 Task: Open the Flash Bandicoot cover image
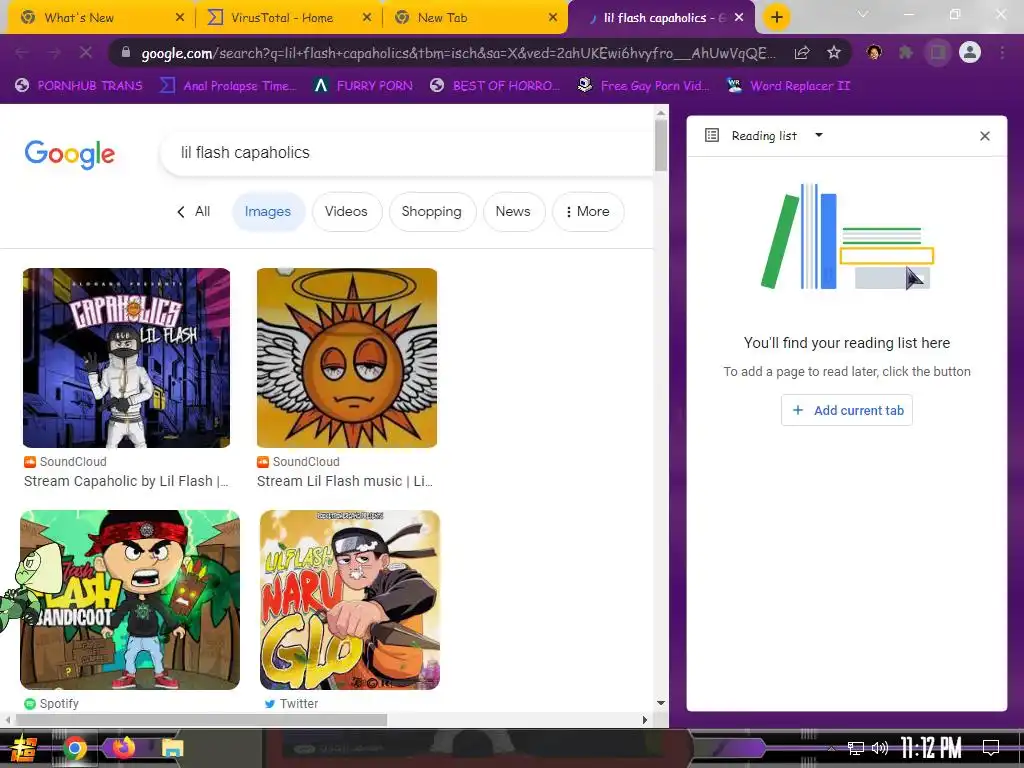130,600
